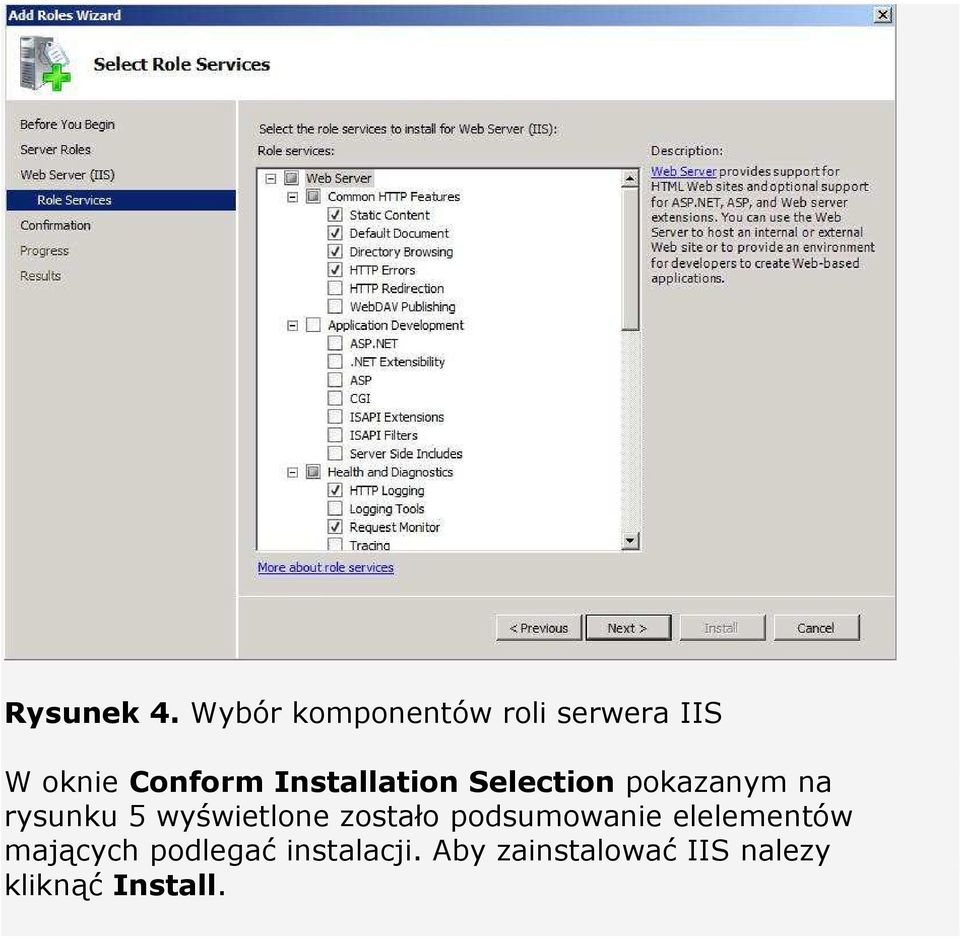Select the Role Services step
Image resolution: width=960 pixels, height=939 pixels.
pos(121,200)
